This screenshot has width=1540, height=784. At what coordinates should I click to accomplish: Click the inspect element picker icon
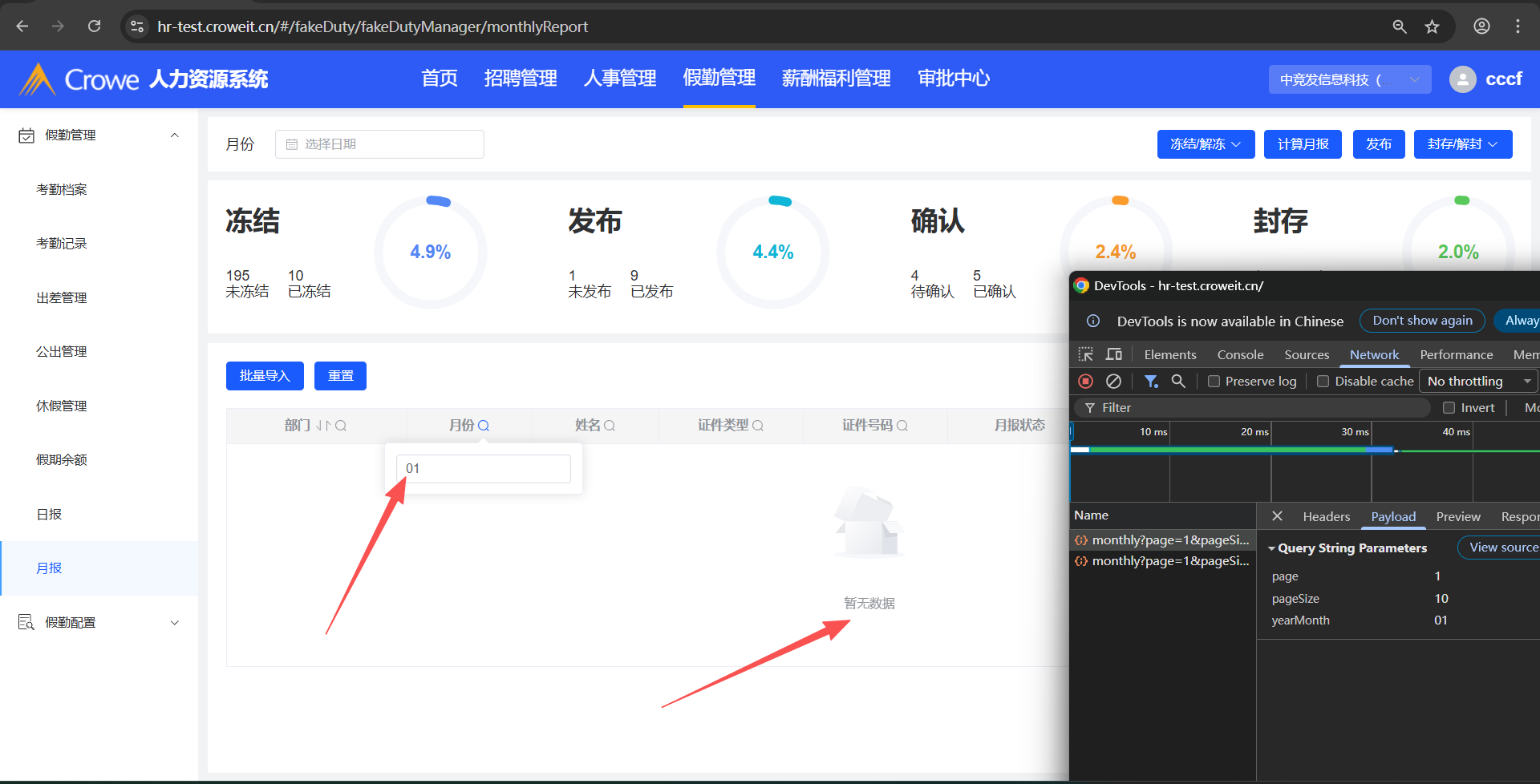1085,354
